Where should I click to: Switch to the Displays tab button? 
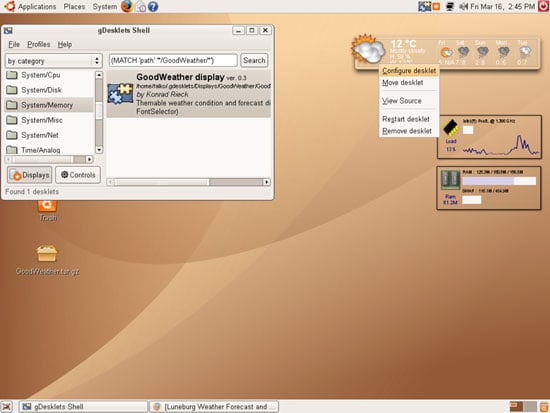[30, 175]
